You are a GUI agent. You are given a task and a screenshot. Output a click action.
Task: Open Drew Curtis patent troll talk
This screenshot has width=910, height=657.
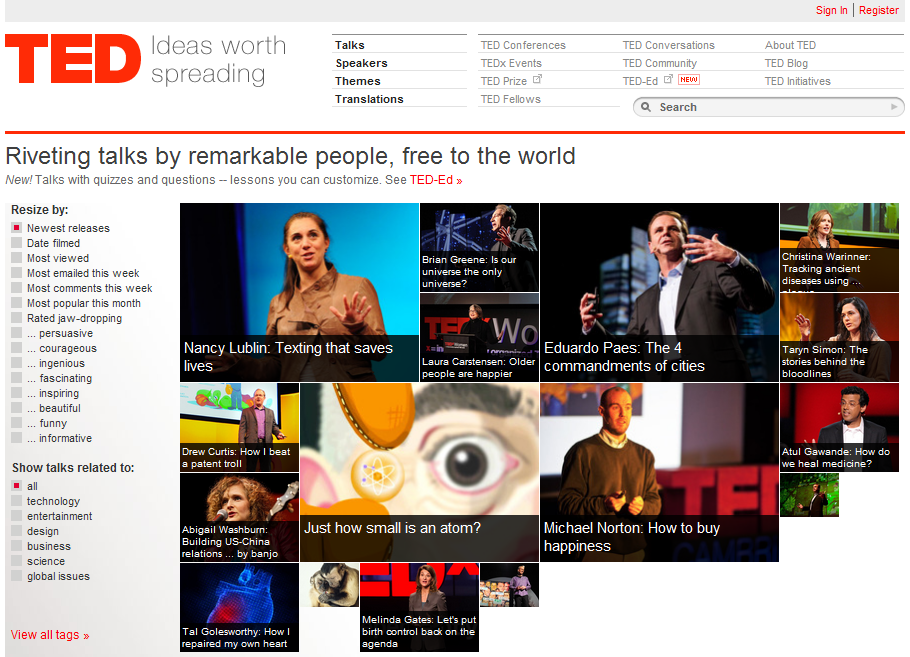[x=239, y=427]
